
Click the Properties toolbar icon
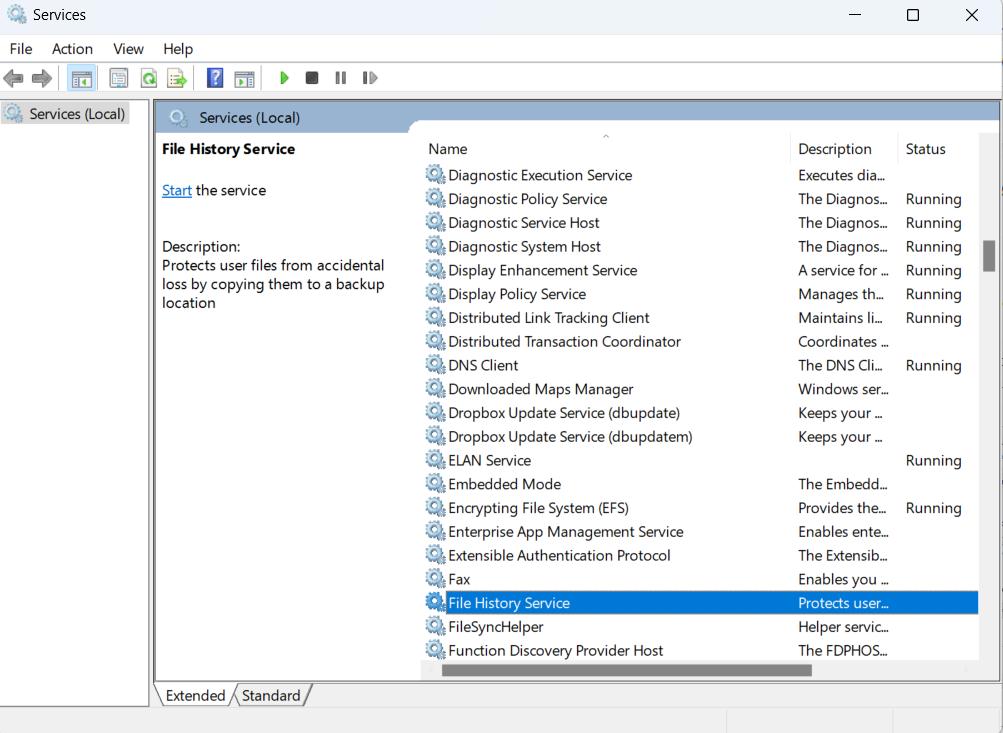point(119,78)
